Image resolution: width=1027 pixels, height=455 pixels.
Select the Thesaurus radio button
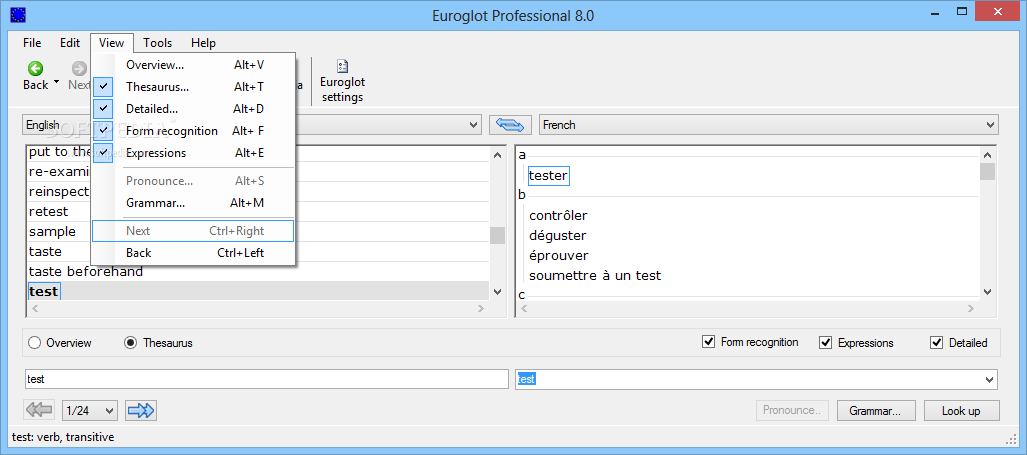coord(131,343)
